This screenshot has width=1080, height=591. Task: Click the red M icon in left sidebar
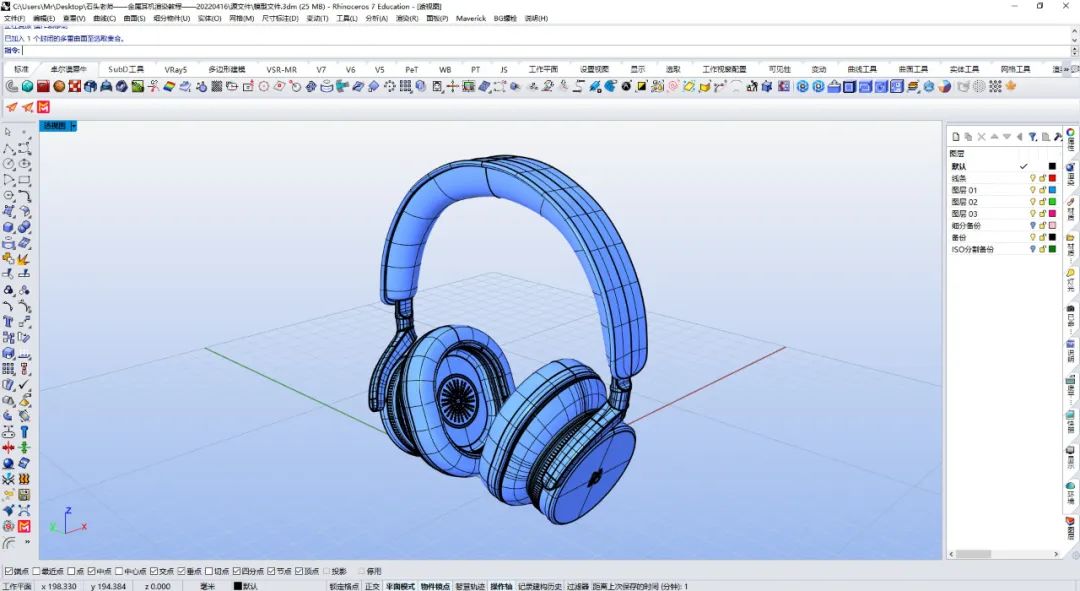(x=24, y=526)
